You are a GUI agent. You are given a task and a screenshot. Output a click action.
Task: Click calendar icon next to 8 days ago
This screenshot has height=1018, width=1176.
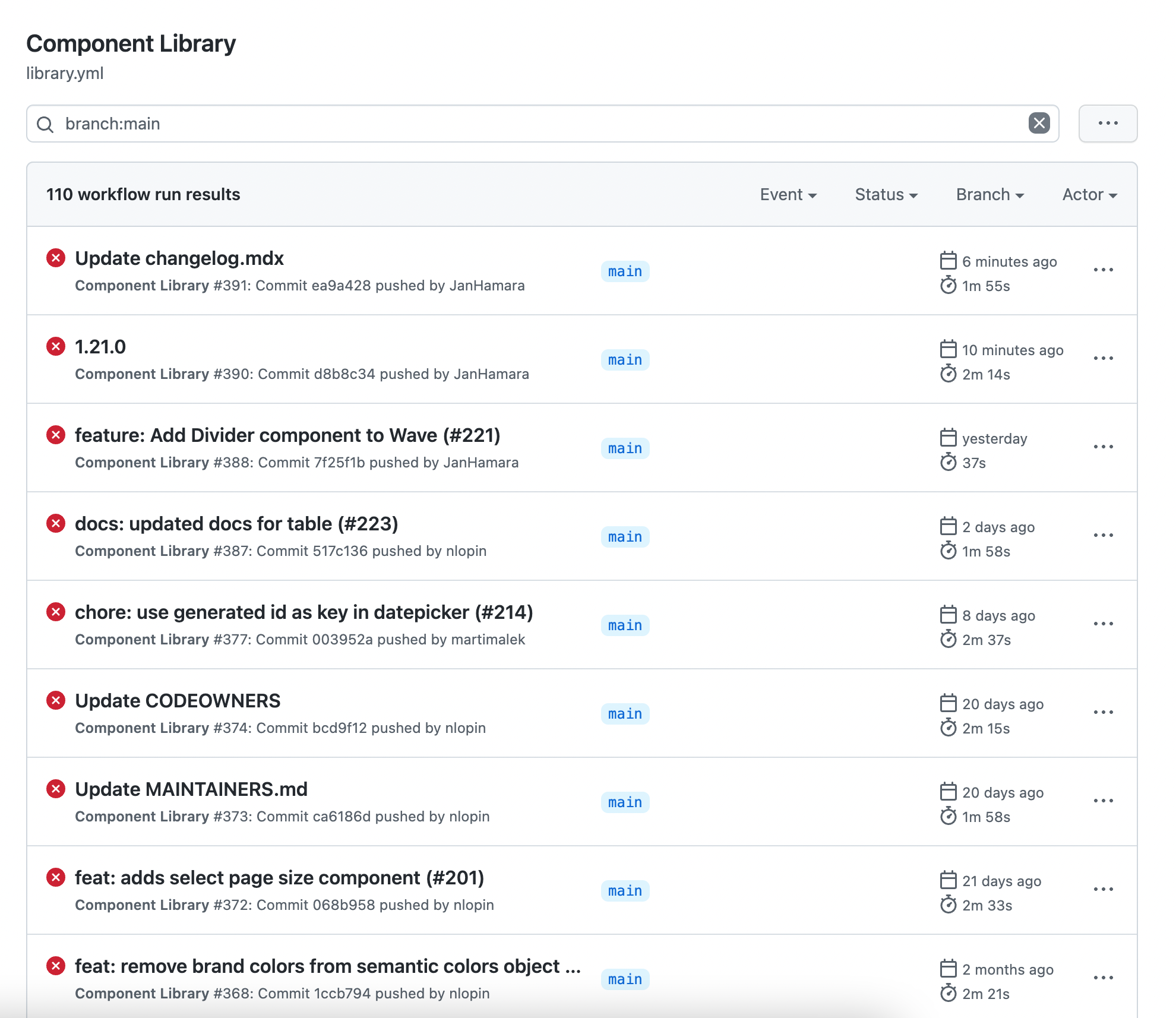tap(948, 615)
